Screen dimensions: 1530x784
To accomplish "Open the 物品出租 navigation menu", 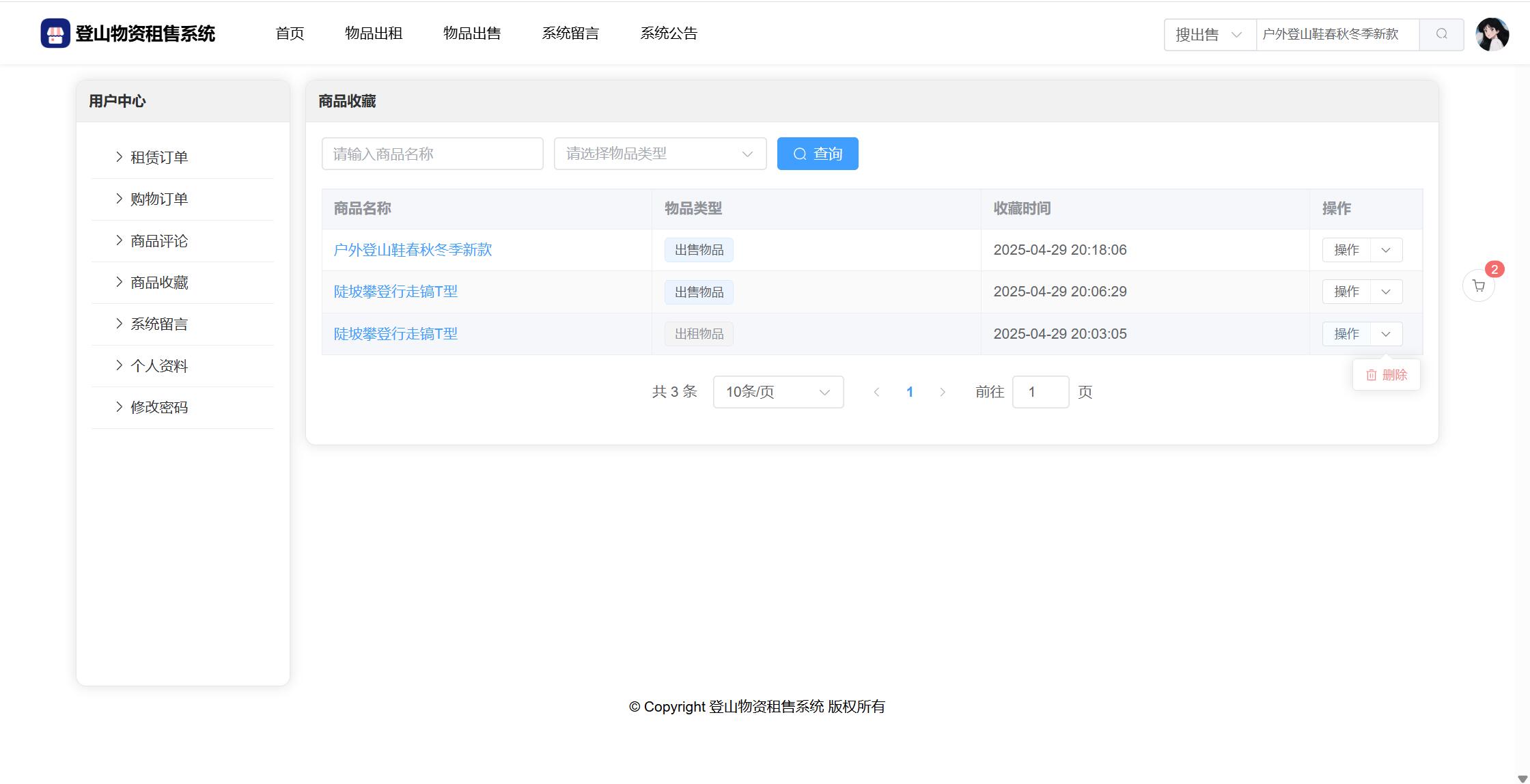I will pyautogui.click(x=374, y=33).
